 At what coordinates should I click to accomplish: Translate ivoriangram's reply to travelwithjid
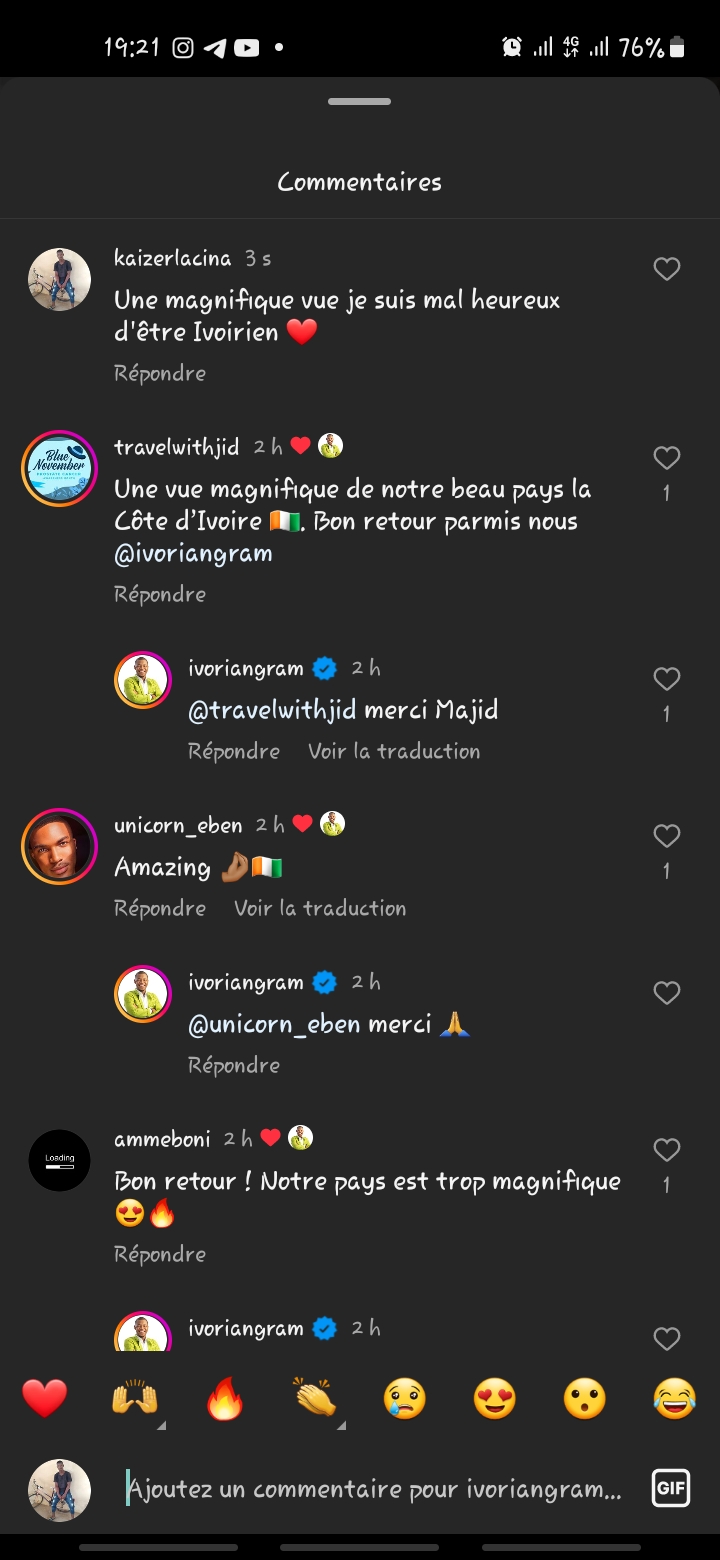point(394,751)
